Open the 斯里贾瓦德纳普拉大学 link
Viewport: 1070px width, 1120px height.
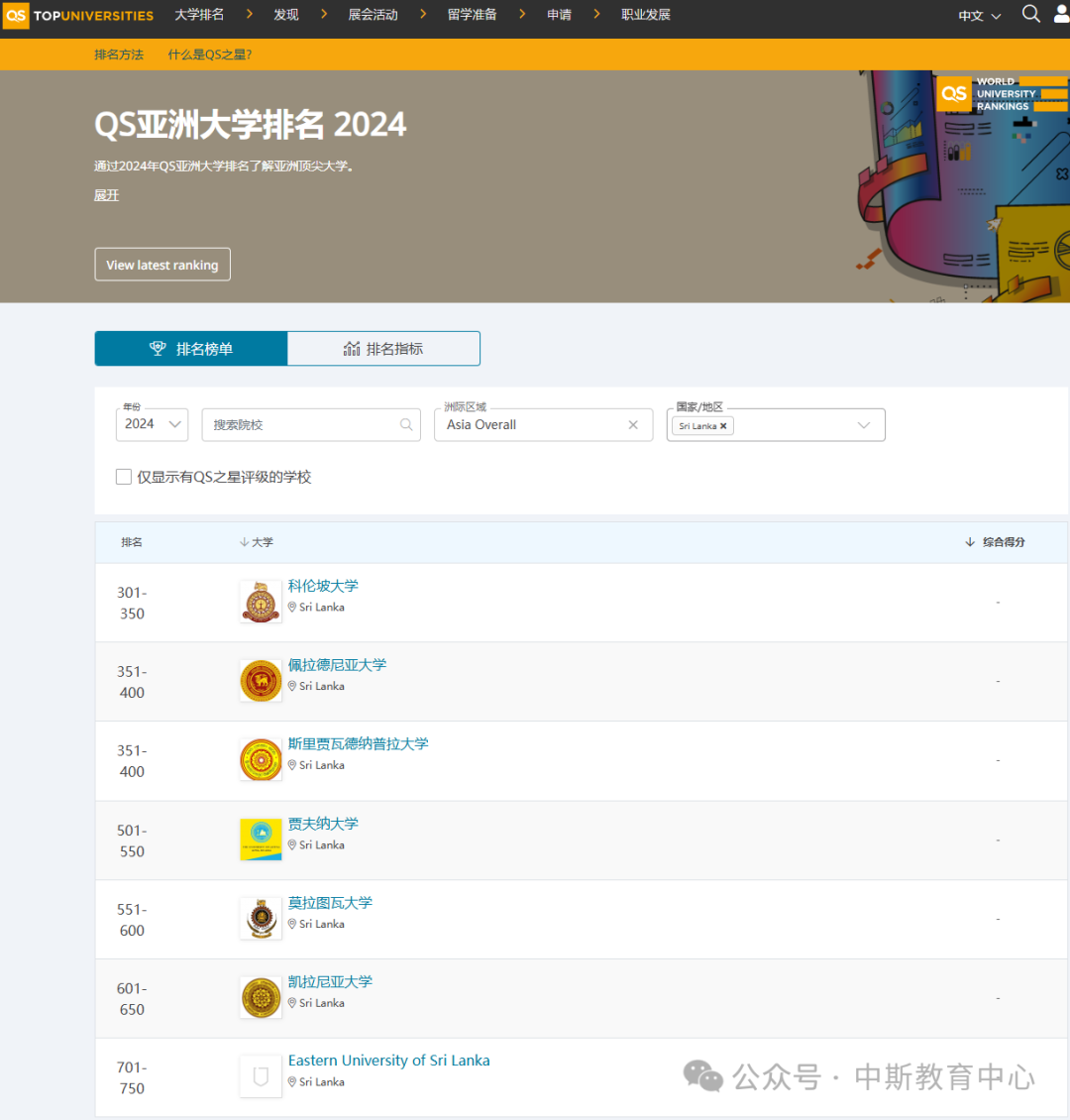coord(359,743)
